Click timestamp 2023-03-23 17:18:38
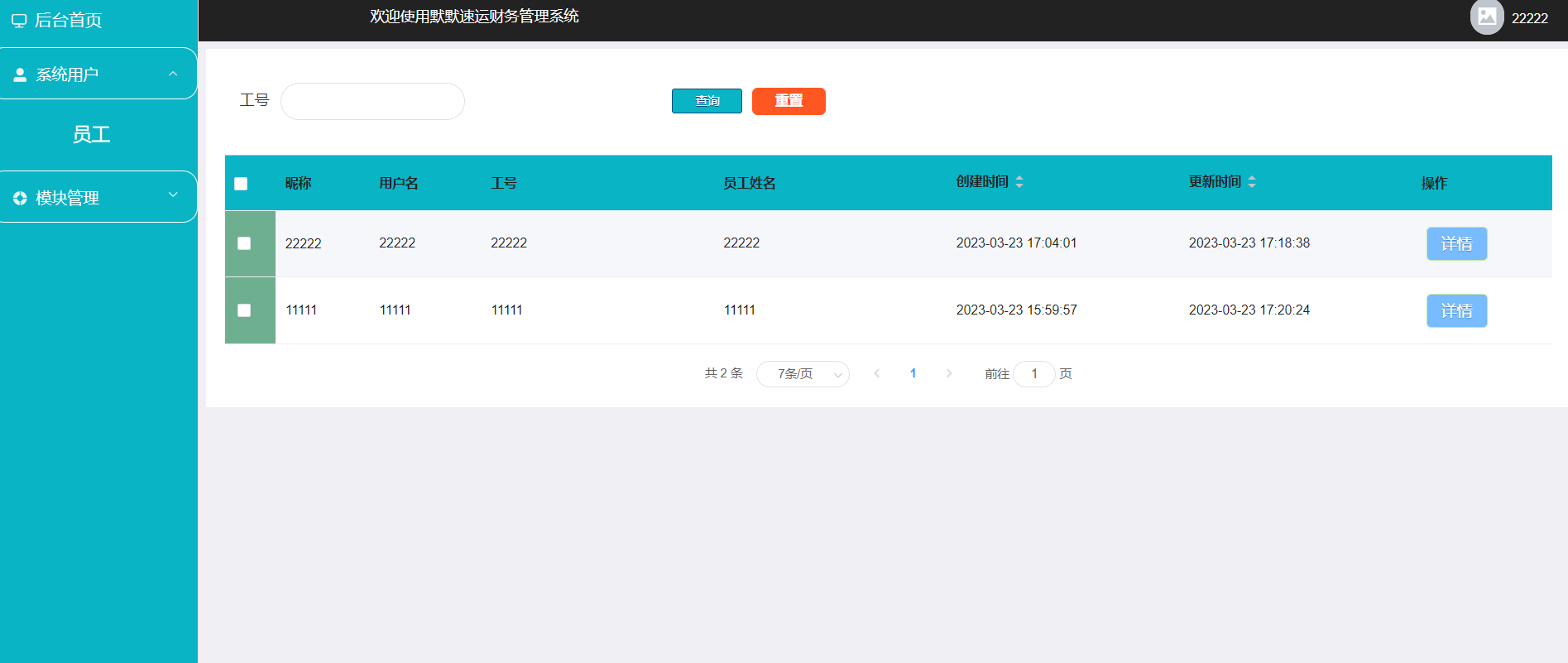 (x=1249, y=243)
